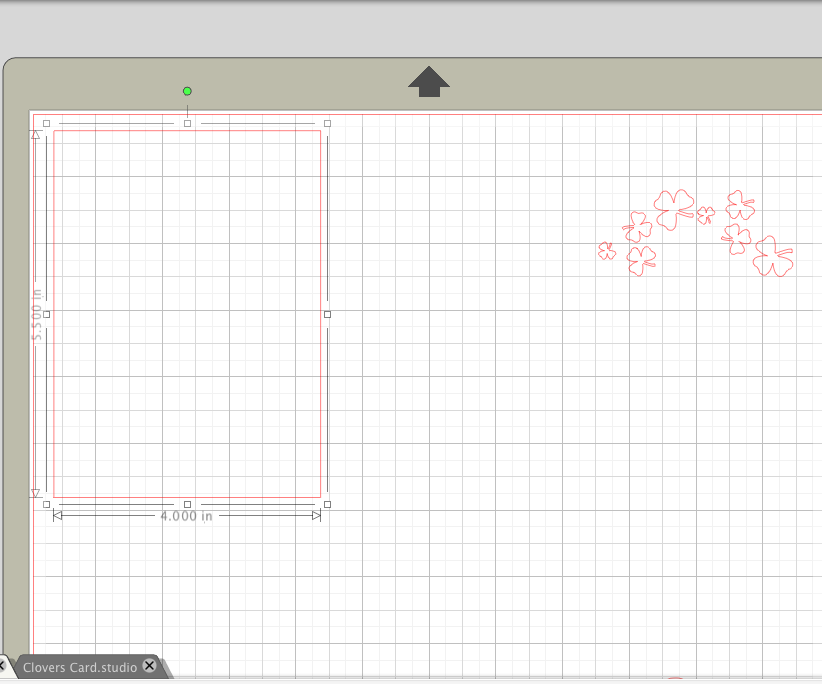Screen dimensions: 822x684
Task: Switch to the Clovers Card.studio tab
Action: pyautogui.click(x=80, y=666)
